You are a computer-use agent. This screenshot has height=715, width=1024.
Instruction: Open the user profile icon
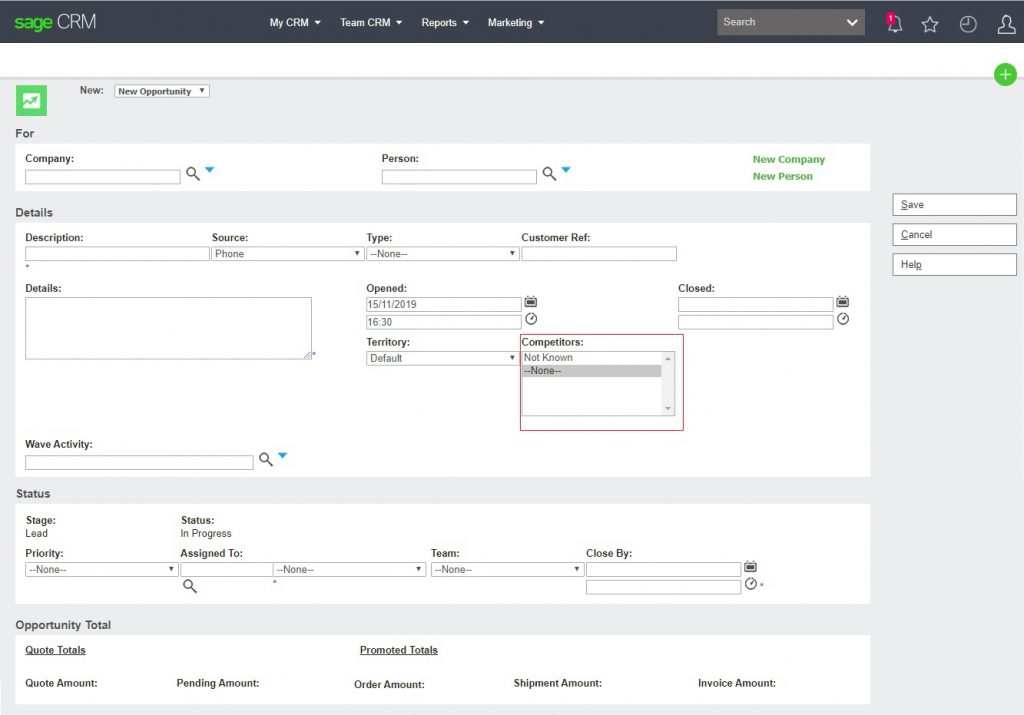(x=1006, y=25)
